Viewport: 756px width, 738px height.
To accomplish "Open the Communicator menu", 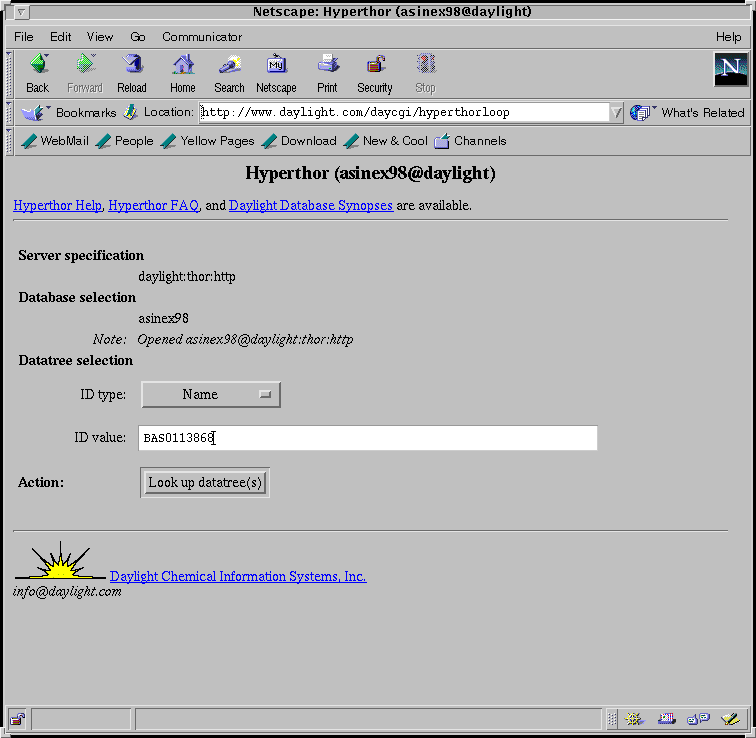I will (x=202, y=37).
